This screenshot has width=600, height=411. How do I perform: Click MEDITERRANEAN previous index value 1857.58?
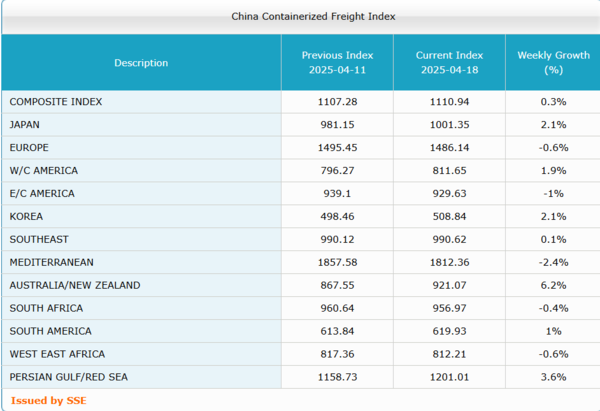337,262
